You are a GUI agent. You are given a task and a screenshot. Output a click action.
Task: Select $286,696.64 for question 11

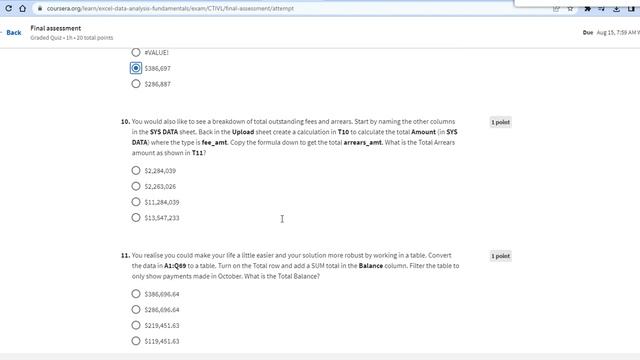pos(136,309)
